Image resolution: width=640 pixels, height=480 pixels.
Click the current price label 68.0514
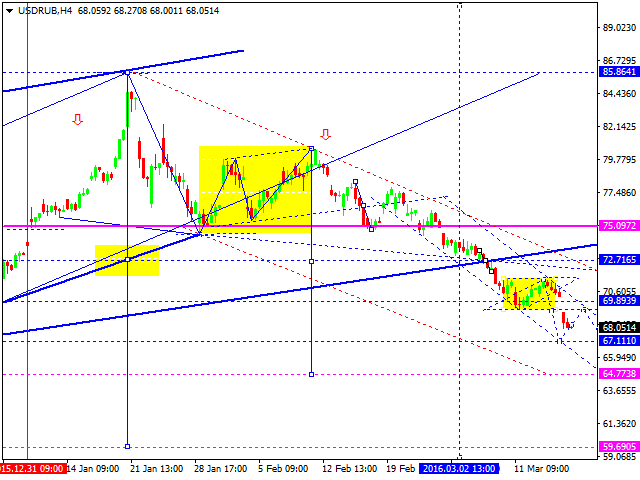tap(619, 327)
